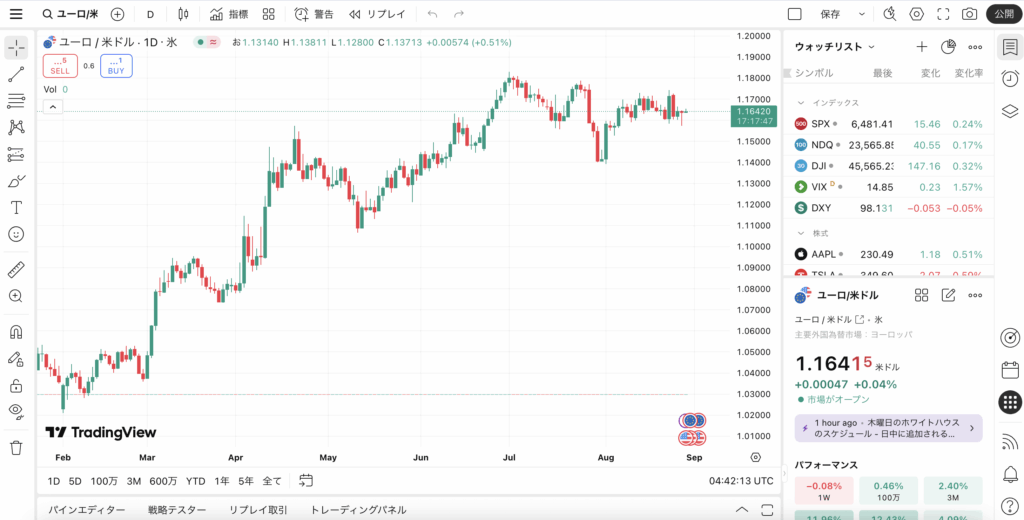Select the 1D time range
The height and width of the screenshot is (520, 1024).
[54, 481]
